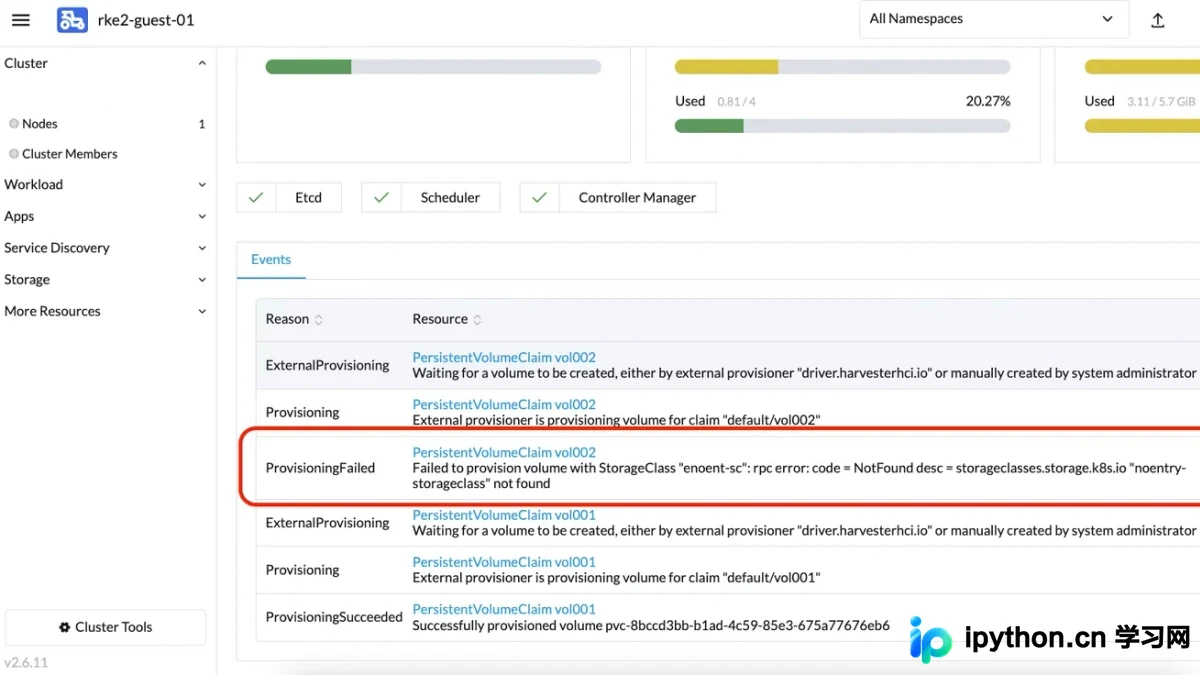Select the Events tab
Screen dimensions: 1200x675
coord(271,260)
